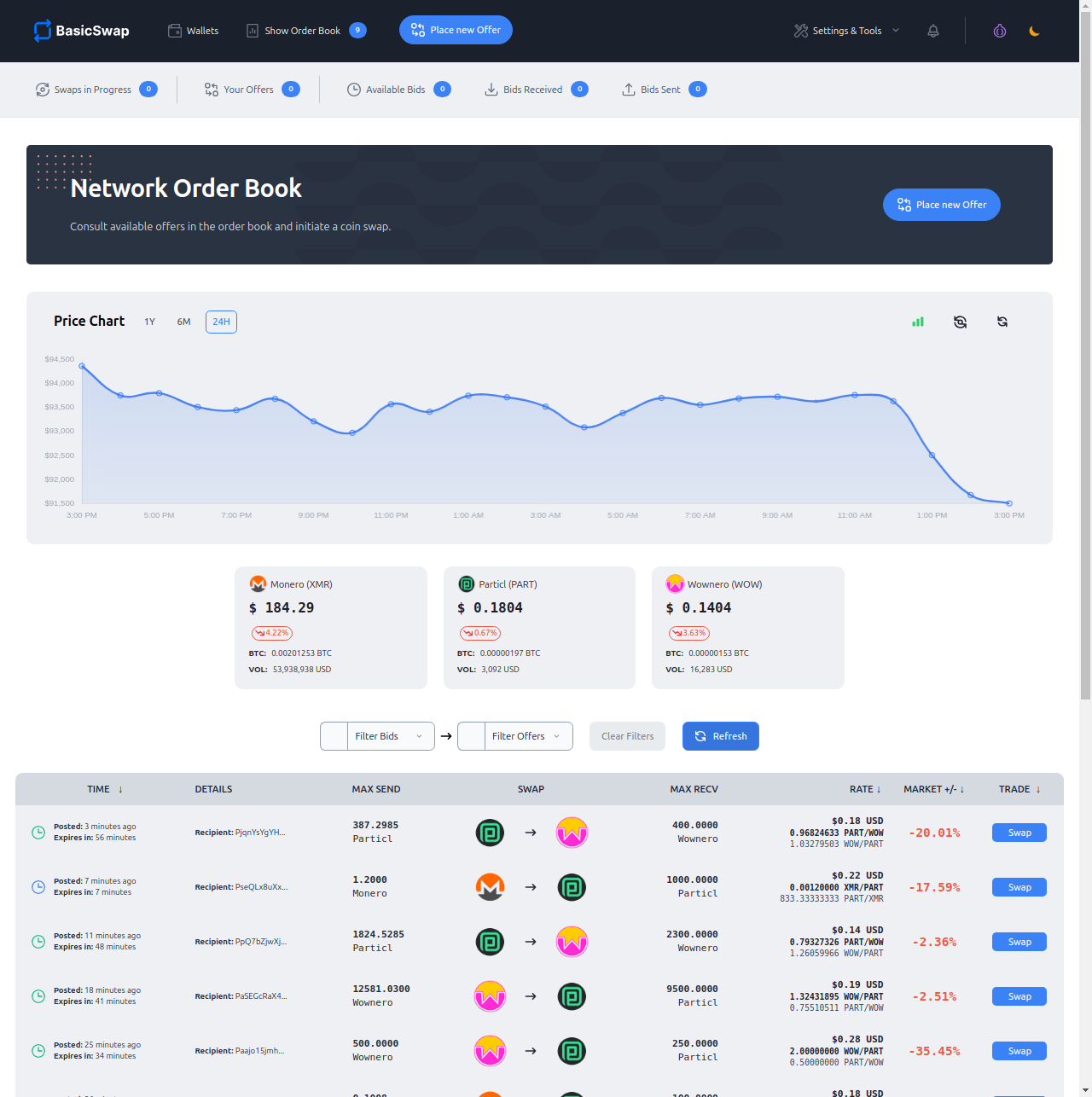Screen dimensions: 1092x1097
Task: Click clock icon of offer posted 11 minutes ago
Action: pyautogui.click(x=38, y=942)
